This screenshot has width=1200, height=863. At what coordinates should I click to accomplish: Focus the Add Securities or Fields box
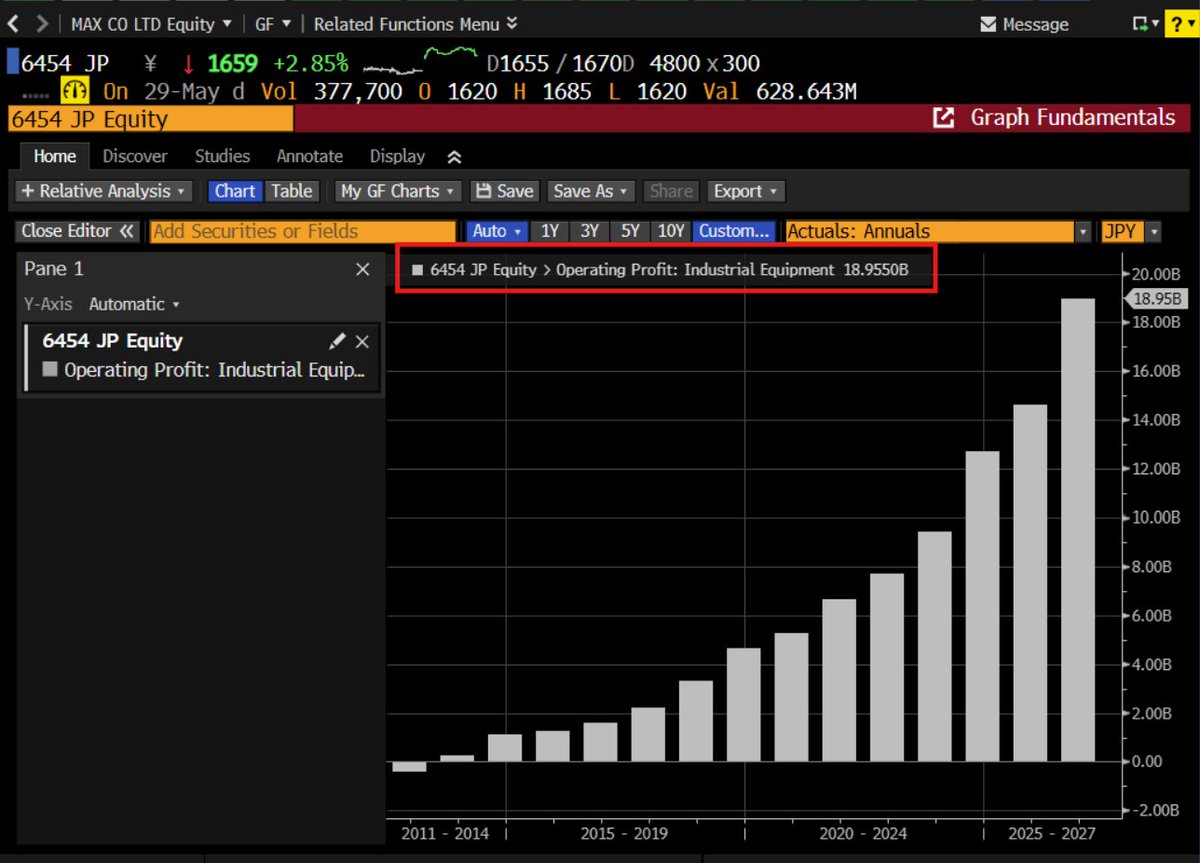pyautogui.click(x=303, y=231)
